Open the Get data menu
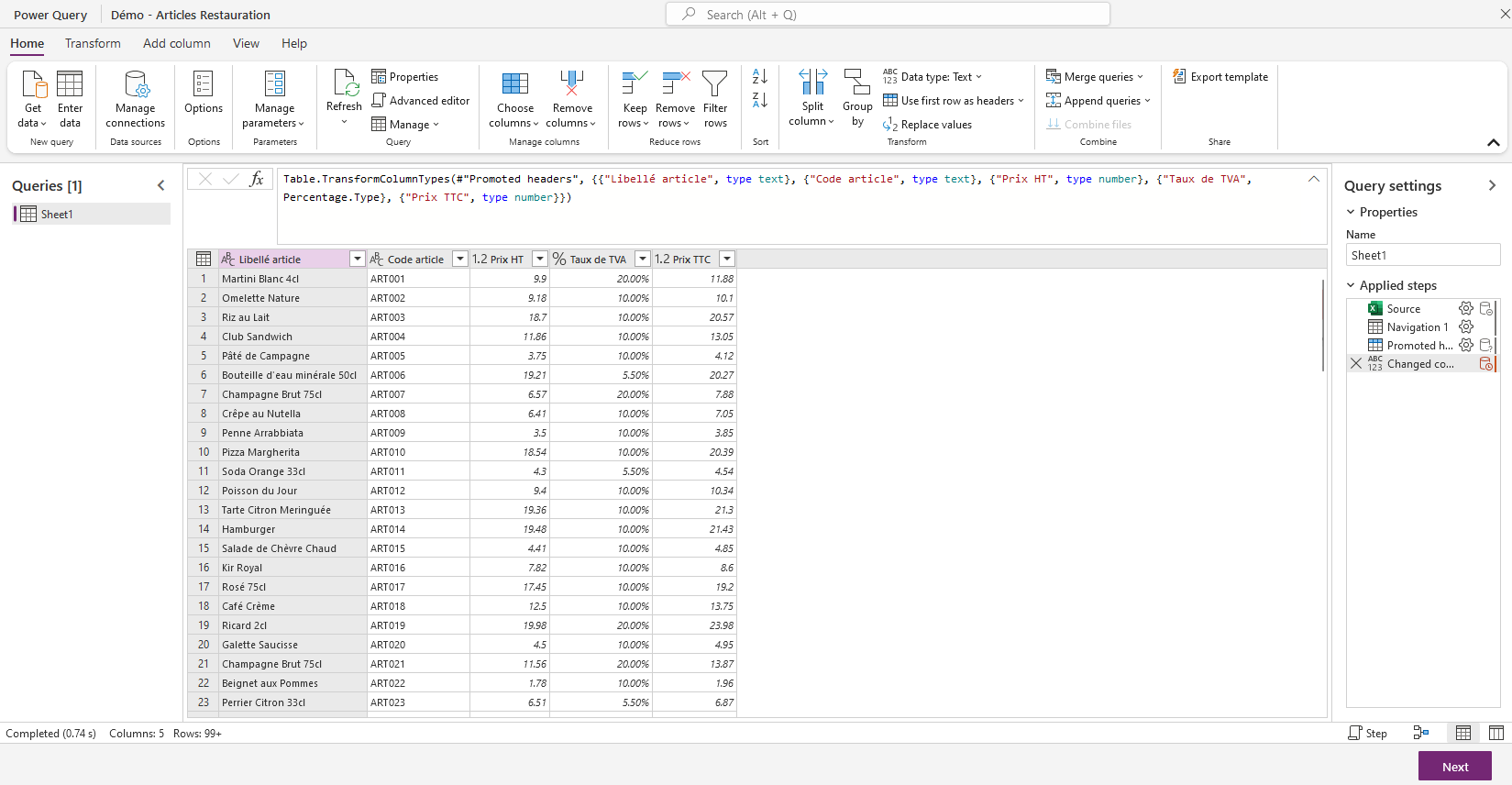Viewport: 1512px width, 785px height. point(33,99)
